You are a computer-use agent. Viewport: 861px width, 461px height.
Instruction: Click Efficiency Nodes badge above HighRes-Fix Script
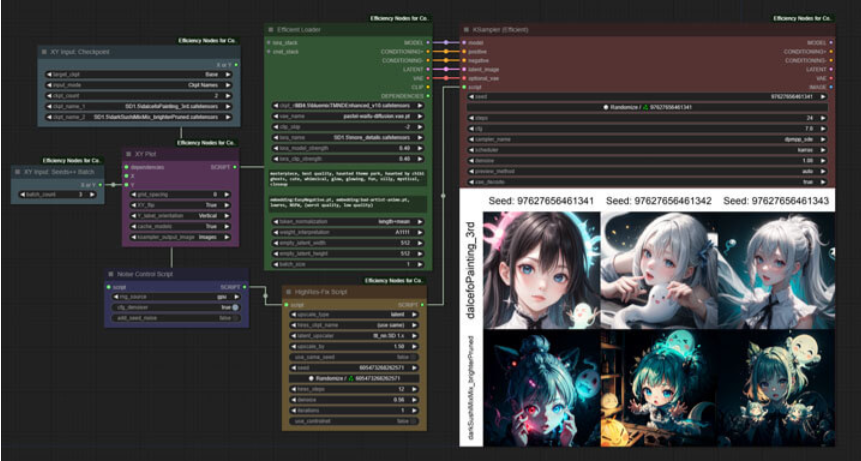395,280
